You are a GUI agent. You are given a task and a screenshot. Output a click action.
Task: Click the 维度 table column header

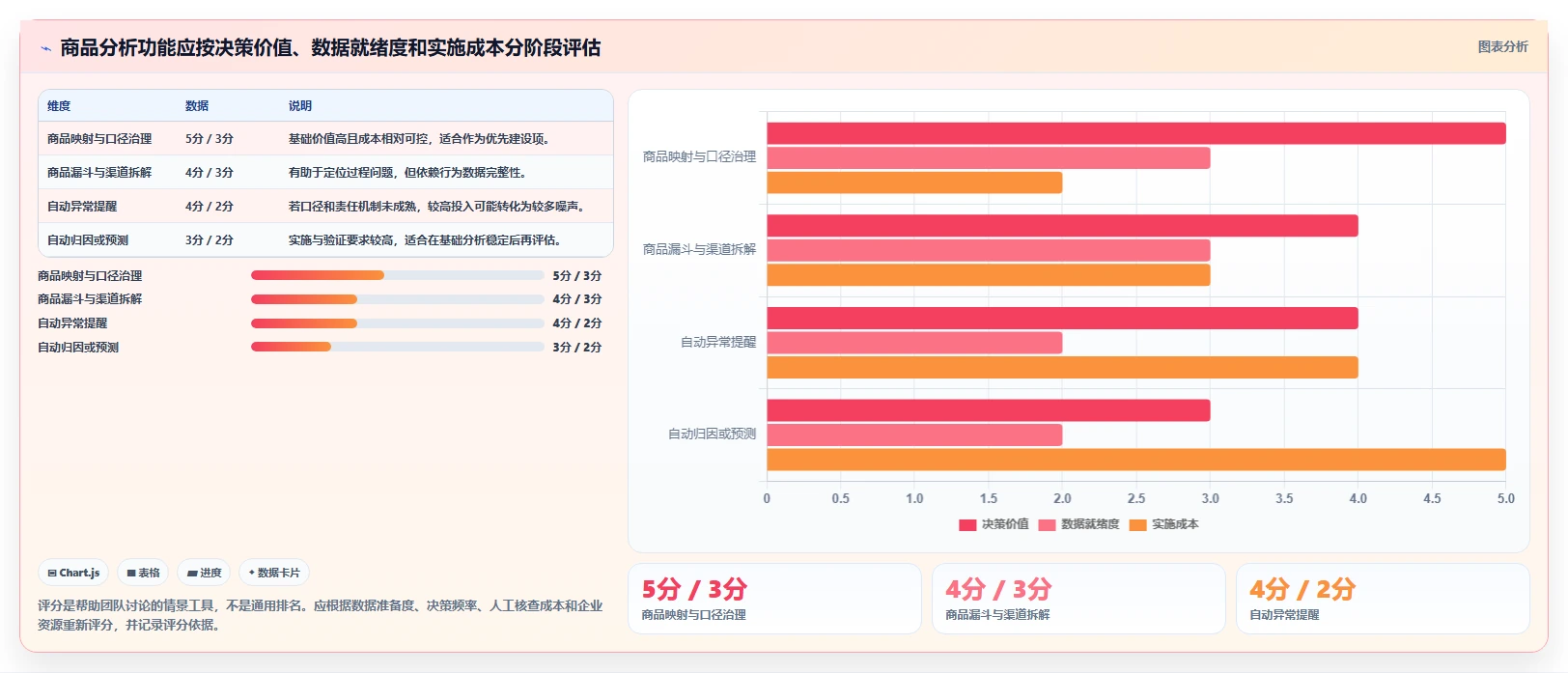click(59, 106)
